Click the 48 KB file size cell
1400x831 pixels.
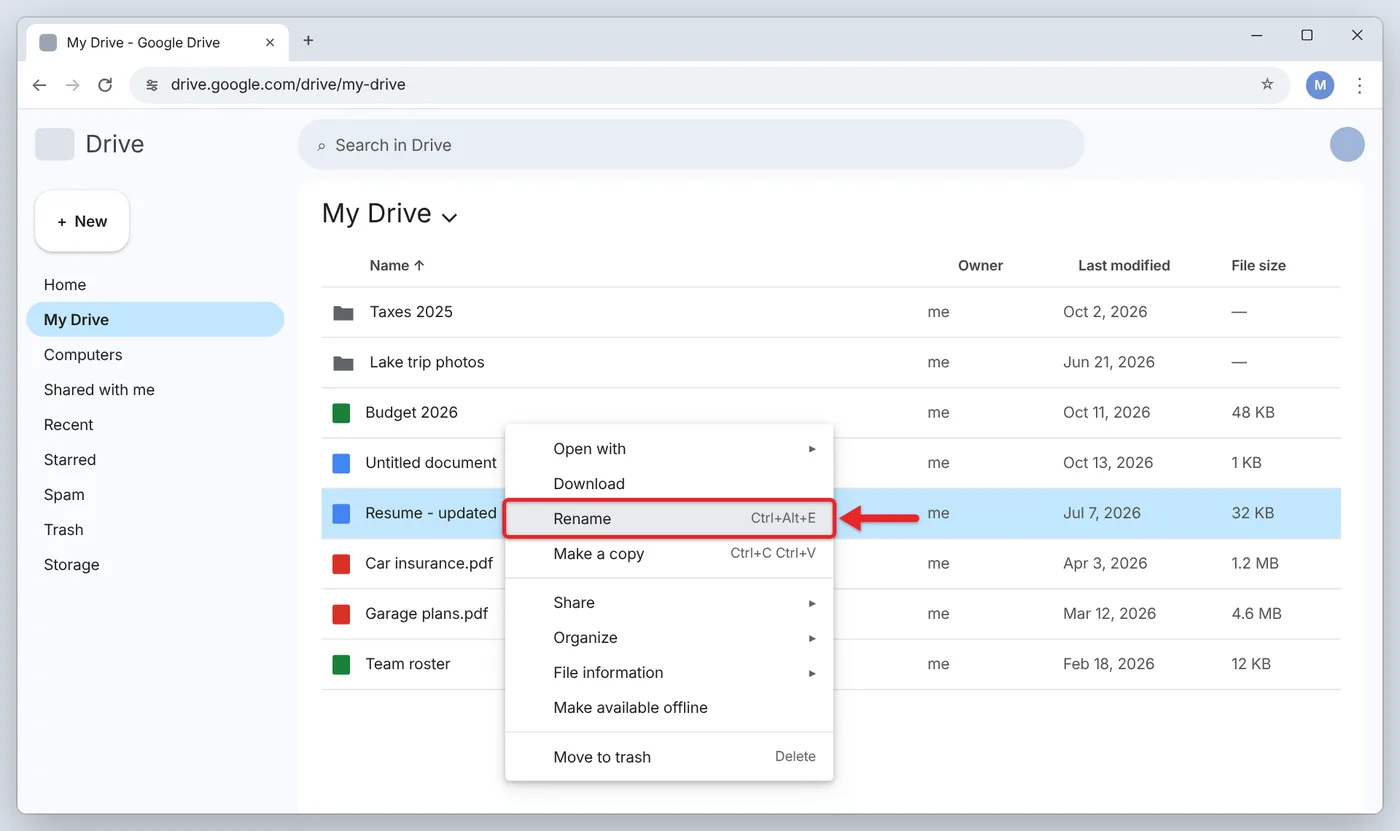point(1253,412)
